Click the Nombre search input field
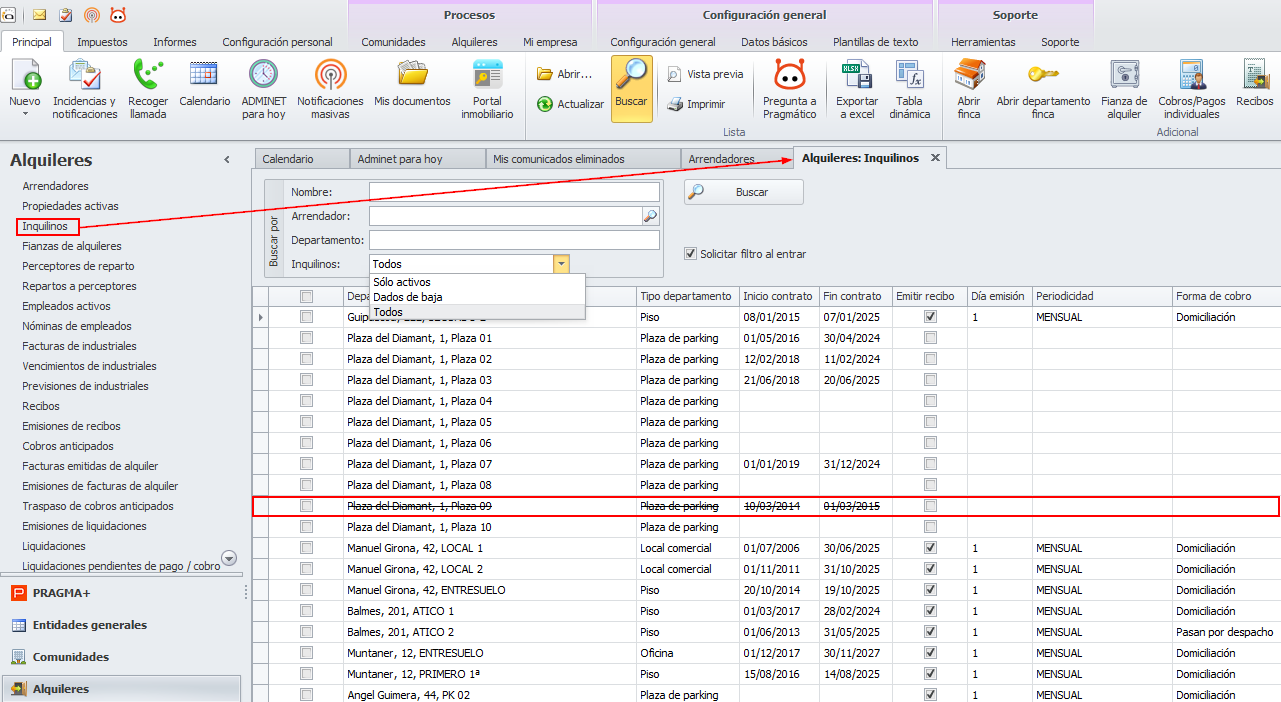The image size is (1281, 702). pyautogui.click(x=514, y=192)
